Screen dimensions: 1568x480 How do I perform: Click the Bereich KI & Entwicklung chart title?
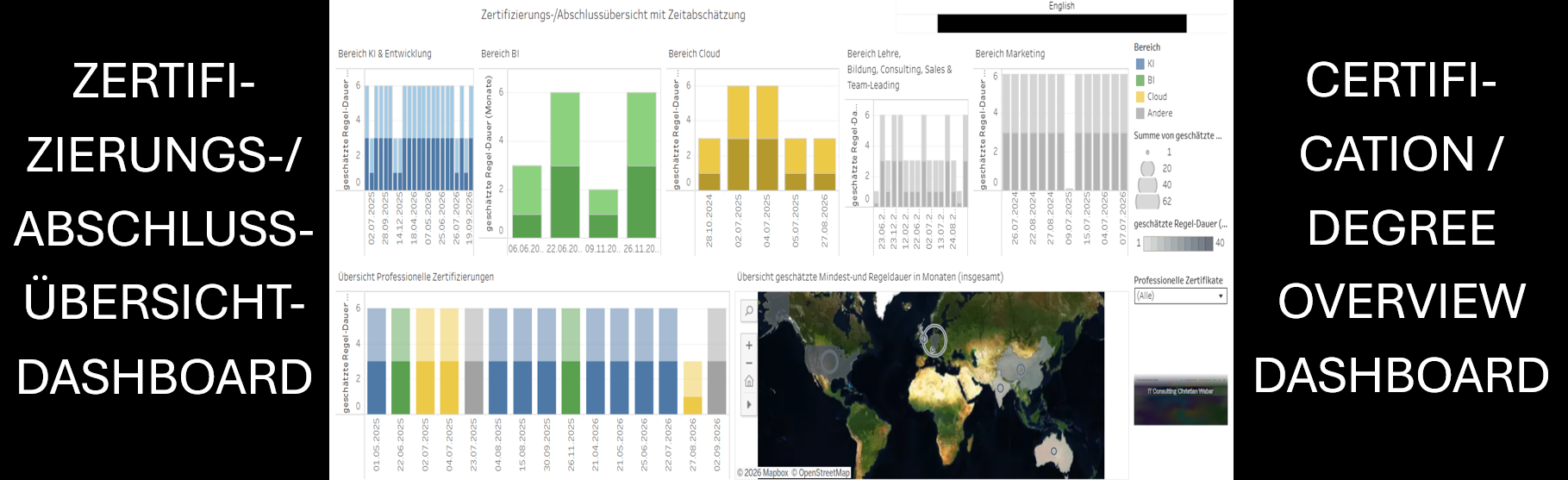384,53
